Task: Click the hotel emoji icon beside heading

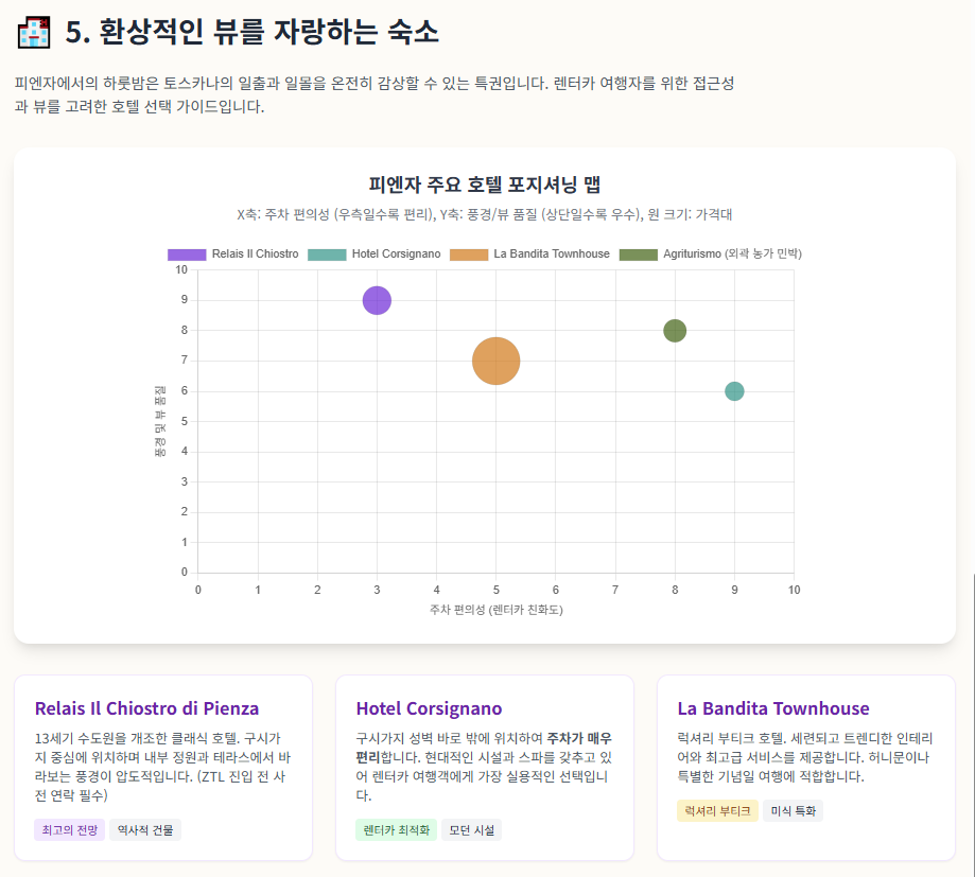Action: tap(34, 32)
